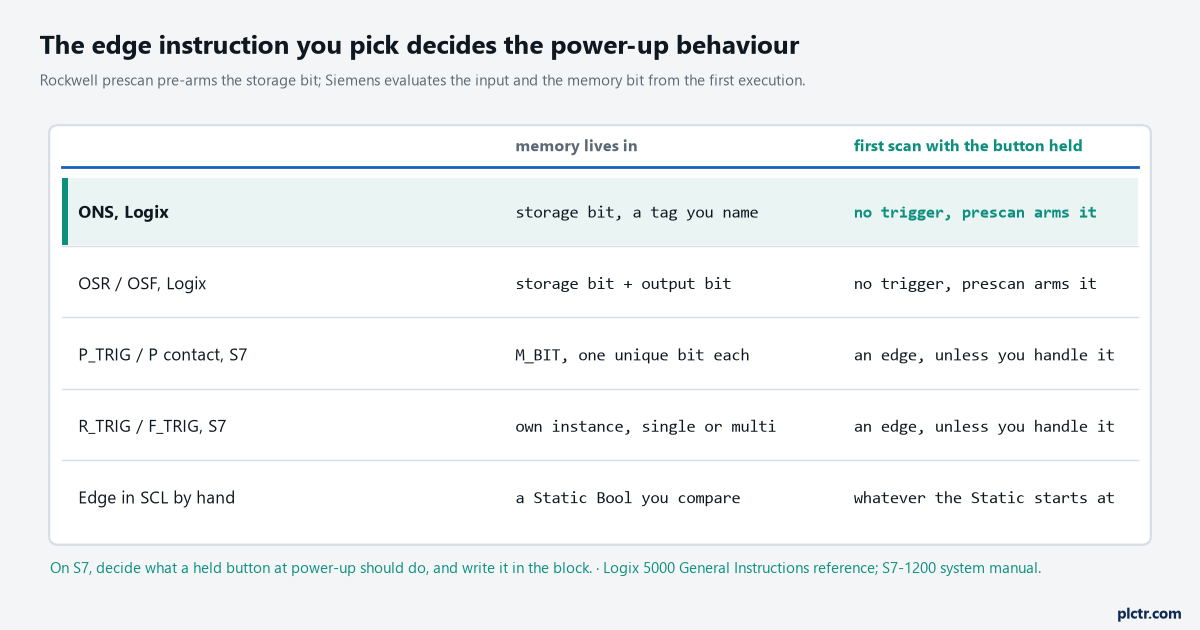1200x630 pixels.
Task: Select "no trigger, prescan arms it" in ONS row
Action: pyautogui.click(x=975, y=212)
